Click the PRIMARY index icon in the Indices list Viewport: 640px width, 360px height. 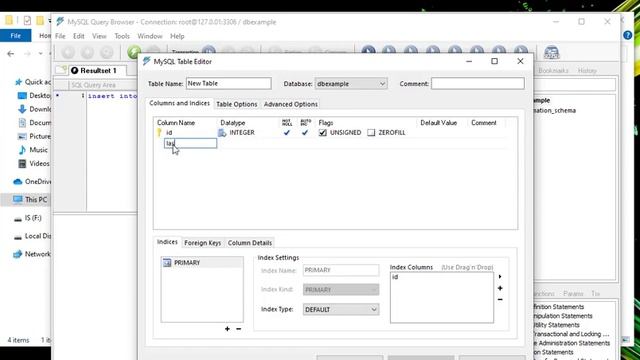click(x=167, y=262)
